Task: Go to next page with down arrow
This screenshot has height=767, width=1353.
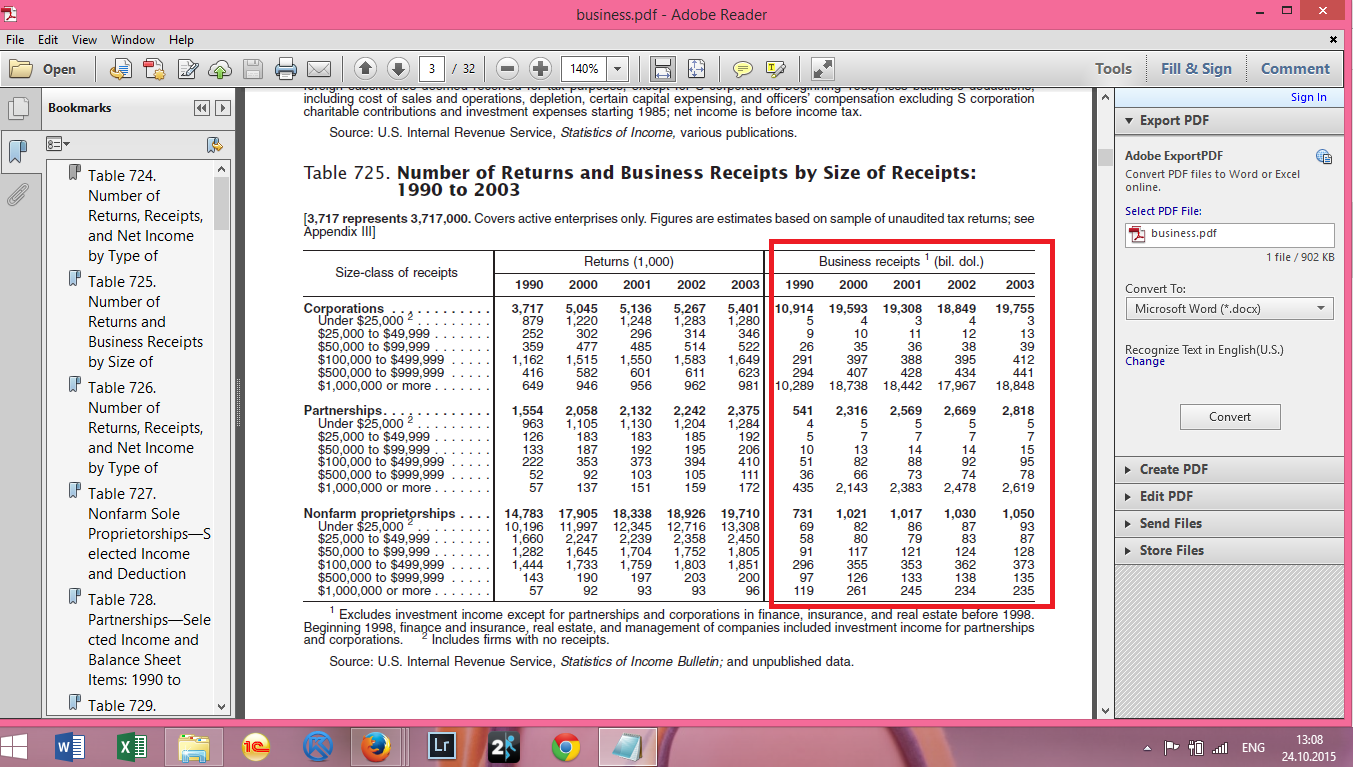Action: tap(398, 69)
